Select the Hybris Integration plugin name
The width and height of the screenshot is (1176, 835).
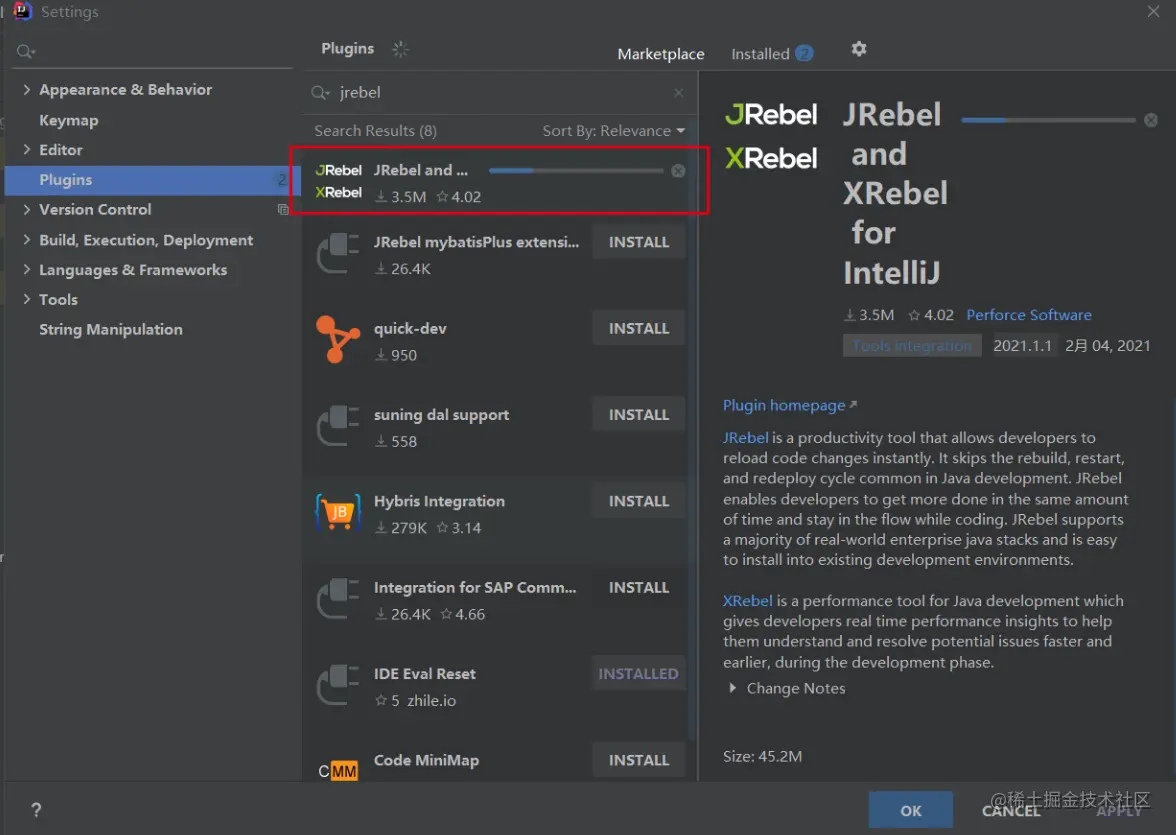440,501
